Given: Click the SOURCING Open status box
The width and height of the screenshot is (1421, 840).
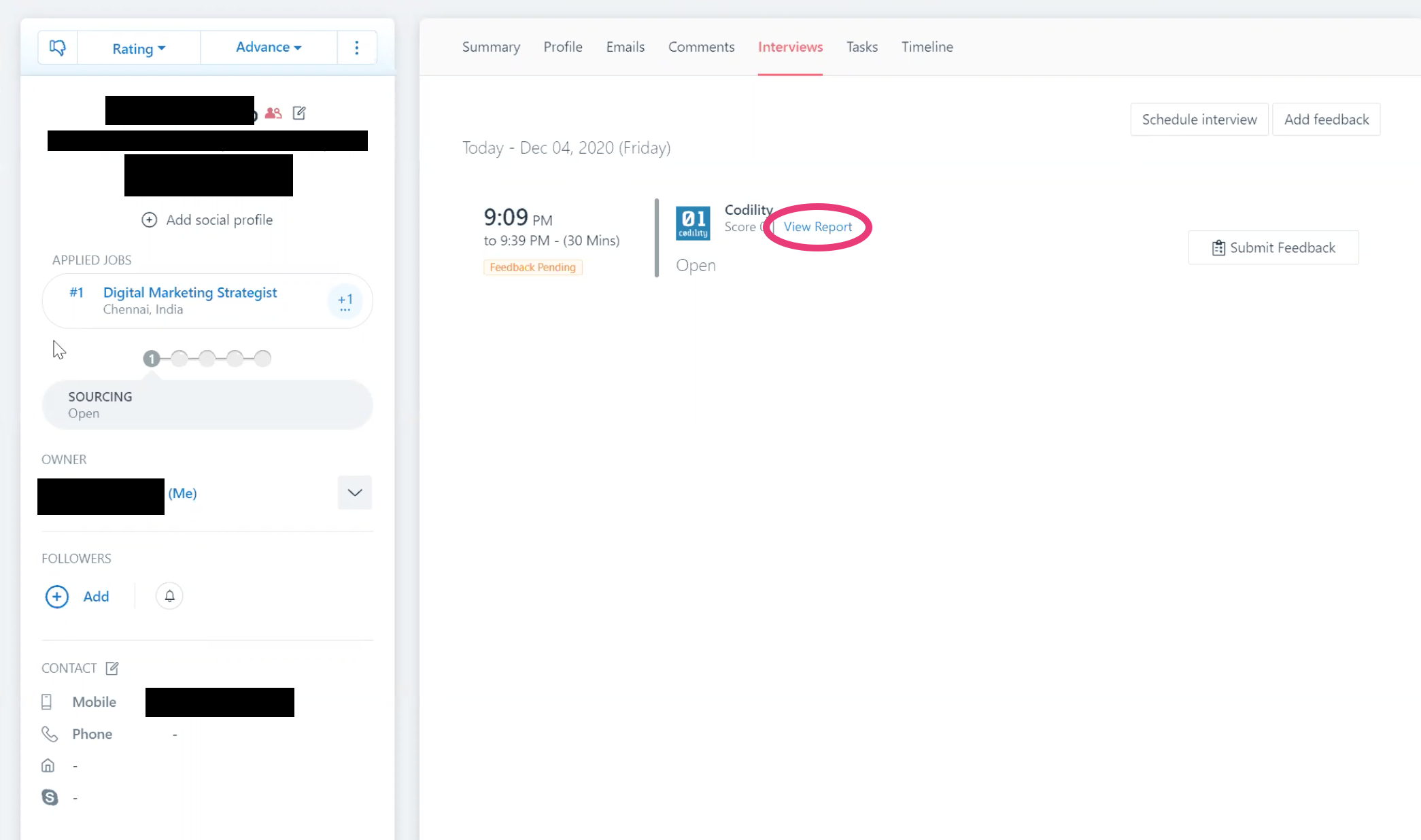Looking at the screenshot, I should 207,405.
